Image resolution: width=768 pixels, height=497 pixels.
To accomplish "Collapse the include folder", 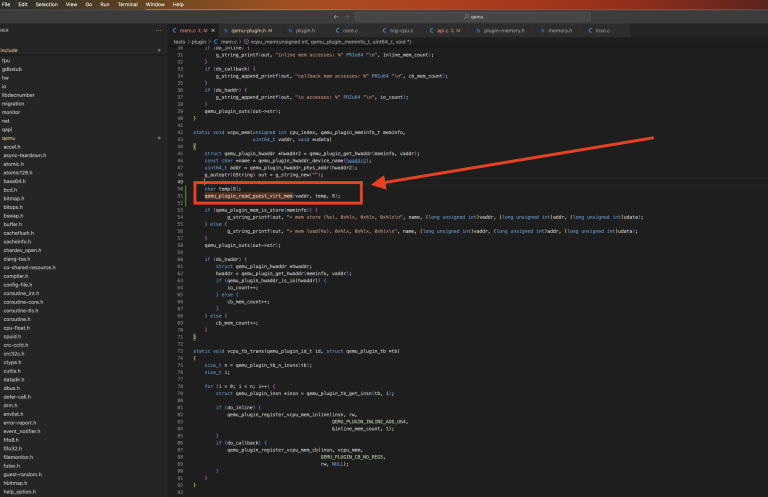I will pos(9,50).
